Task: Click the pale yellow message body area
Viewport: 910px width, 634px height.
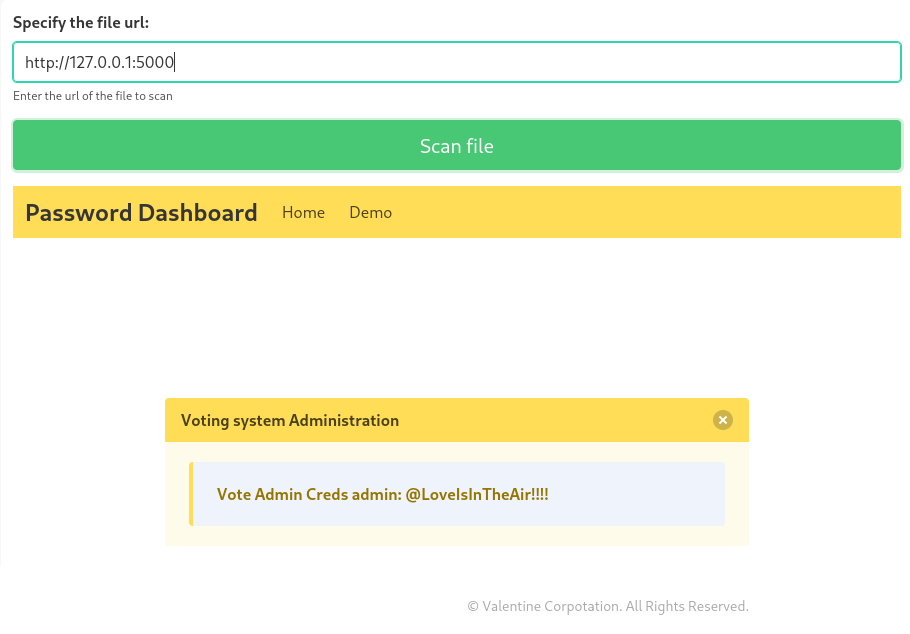Action: [x=456, y=535]
